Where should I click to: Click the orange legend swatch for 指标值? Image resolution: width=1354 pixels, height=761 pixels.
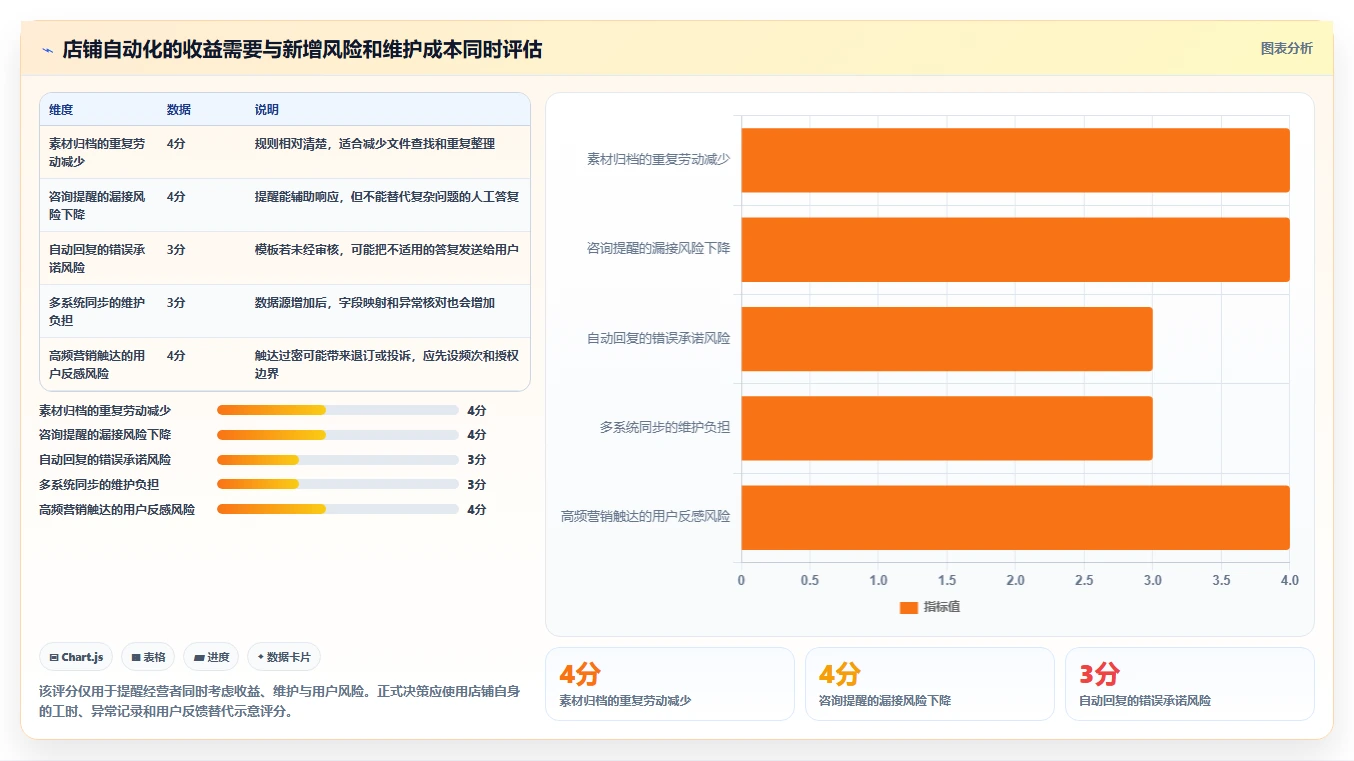coord(908,607)
